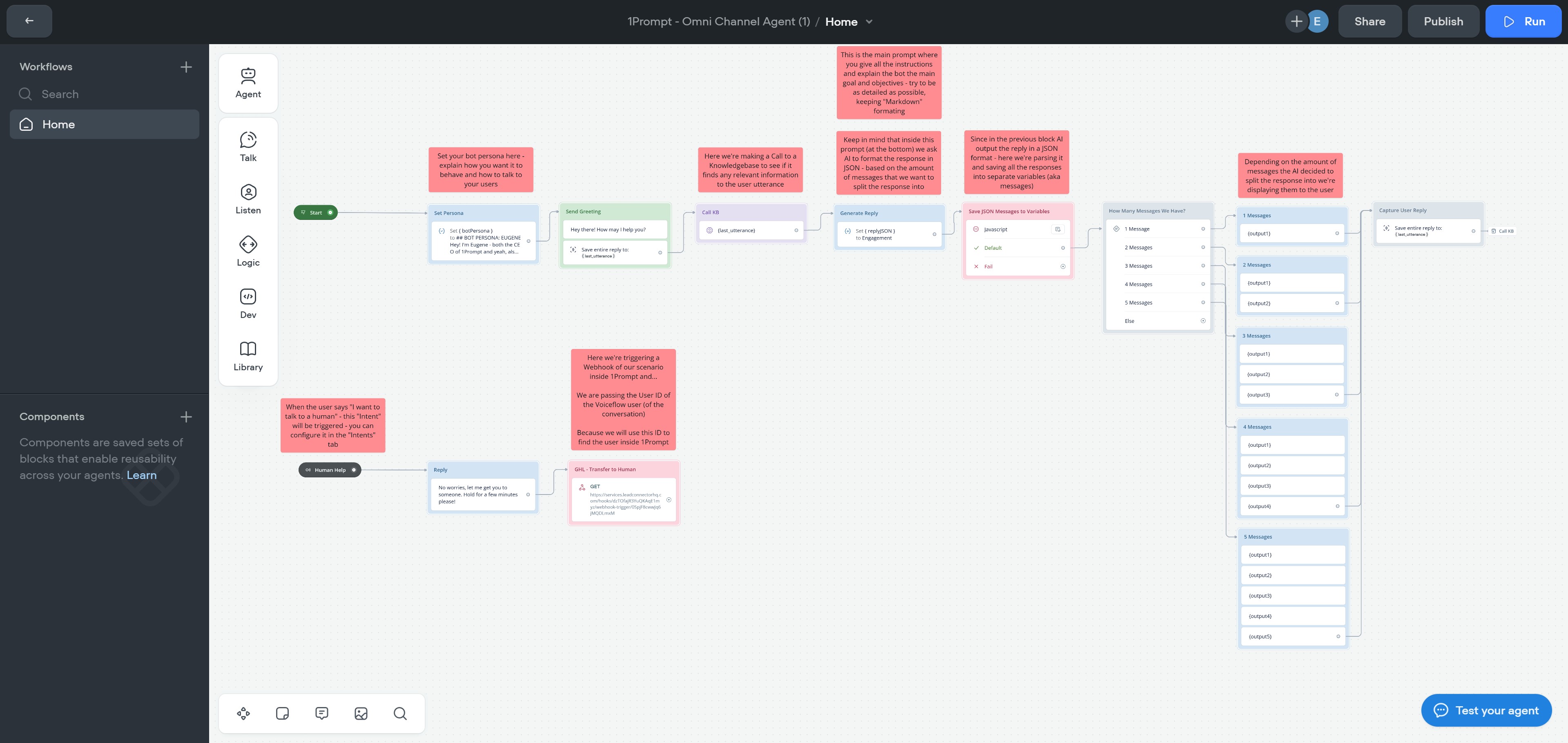The image size is (1568, 743).
Task: Open the Talk steps category
Action: point(248,147)
